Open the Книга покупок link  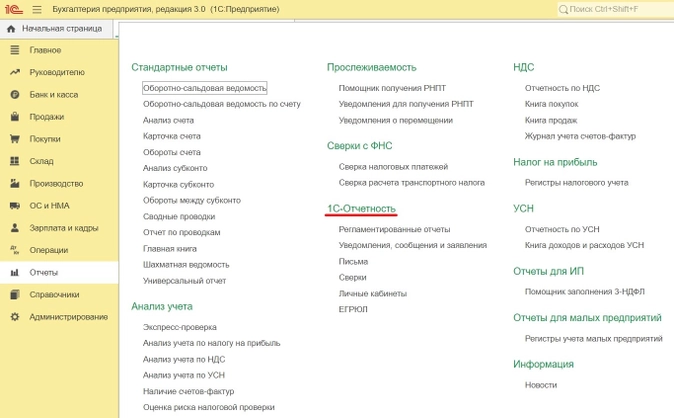click(551, 104)
